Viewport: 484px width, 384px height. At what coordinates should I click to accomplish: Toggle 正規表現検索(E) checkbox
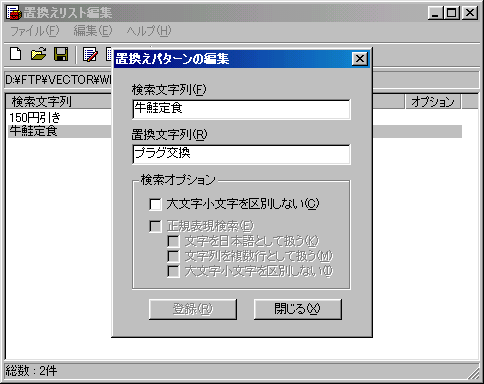pos(155,226)
